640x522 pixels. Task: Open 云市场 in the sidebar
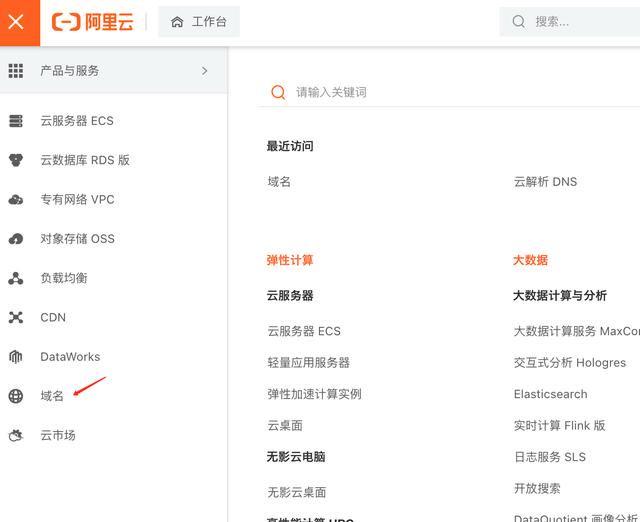(58, 435)
